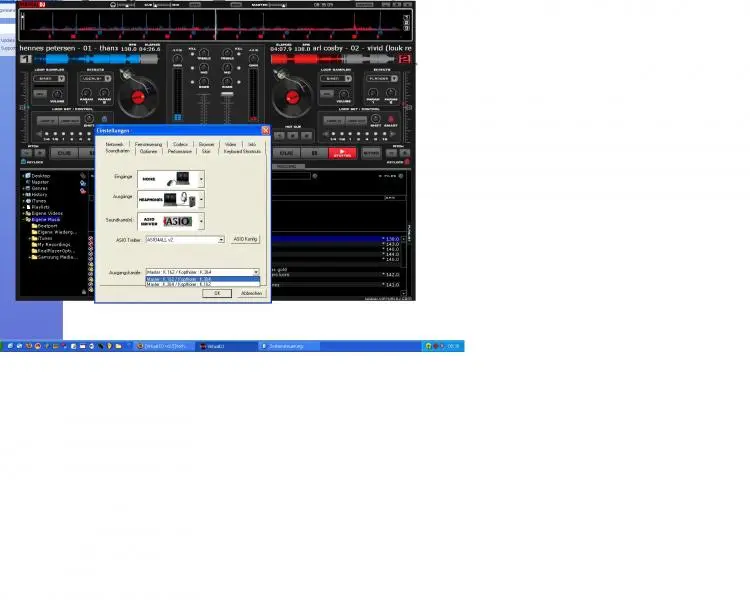750x600 pixels.
Task: Switch to the Netzwerk tab
Action: point(115,144)
